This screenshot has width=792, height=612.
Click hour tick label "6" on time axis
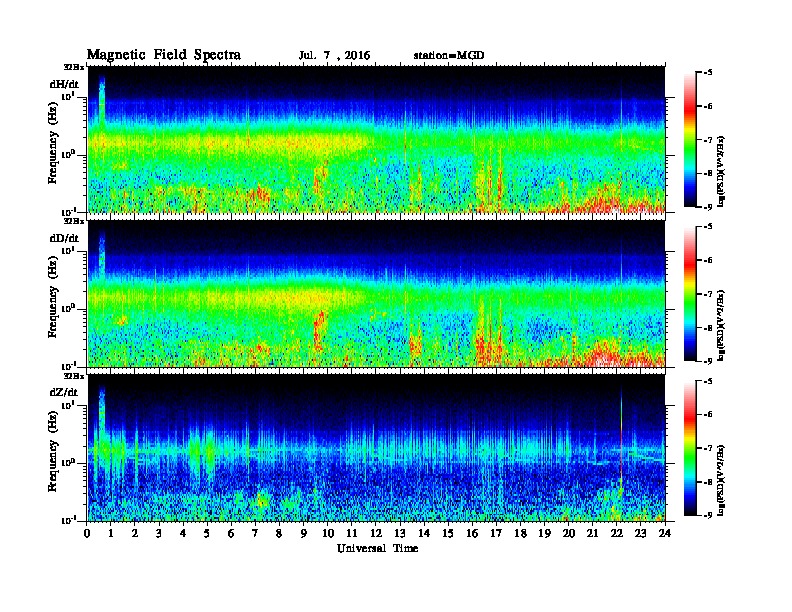[x=231, y=534]
